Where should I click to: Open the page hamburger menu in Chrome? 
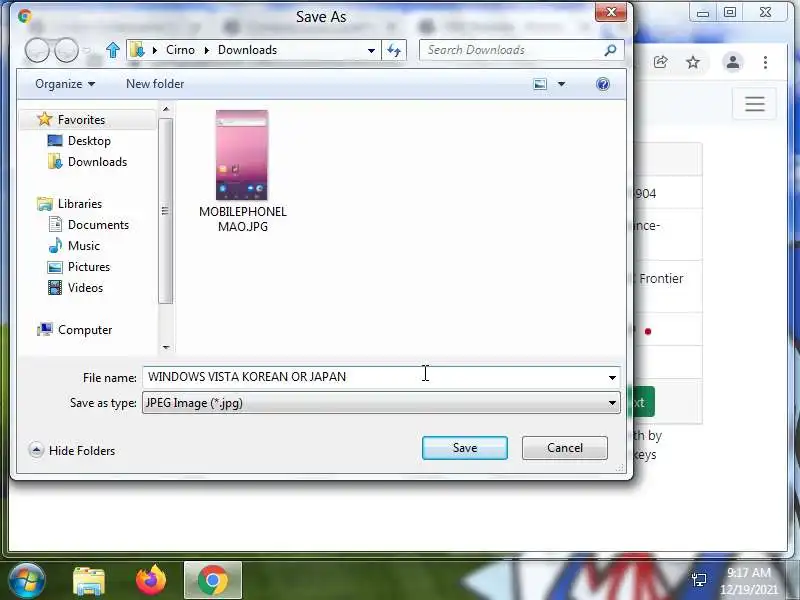pyautogui.click(x=755, y=104)
